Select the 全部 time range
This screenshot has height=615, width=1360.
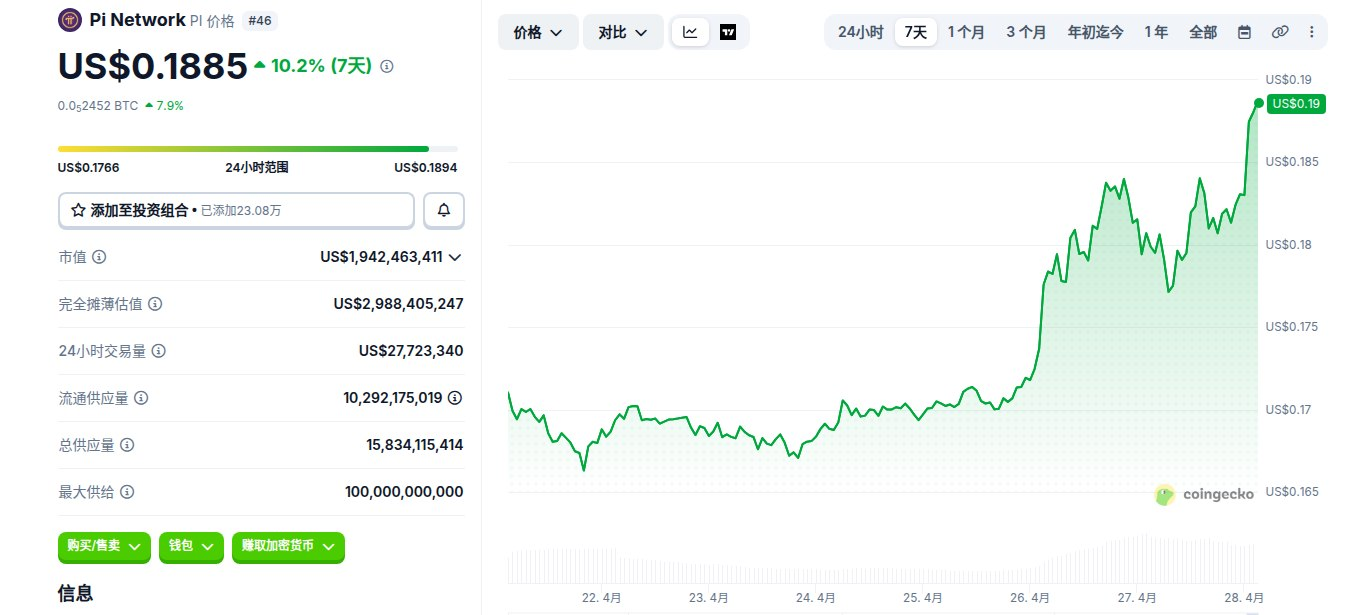pyautogui.click(x=1203, y=32)
